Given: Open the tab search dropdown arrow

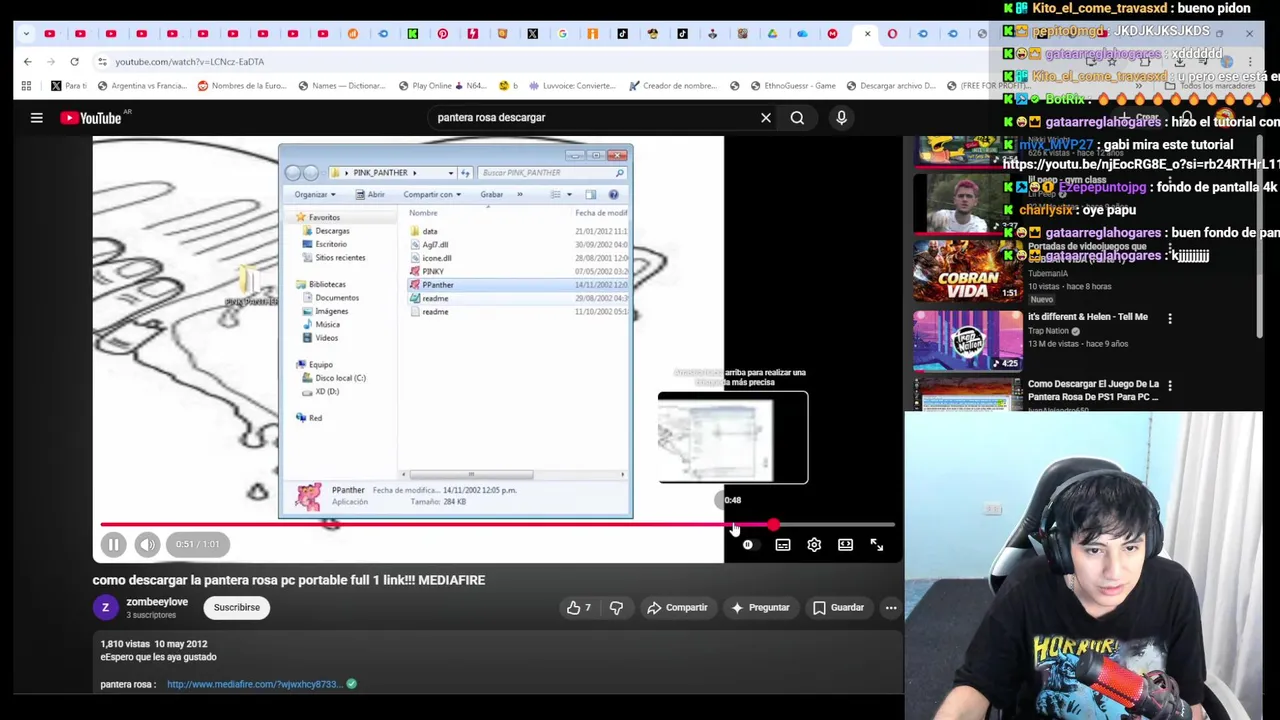Looking at the screenshot, I should (x=24, y=34).
